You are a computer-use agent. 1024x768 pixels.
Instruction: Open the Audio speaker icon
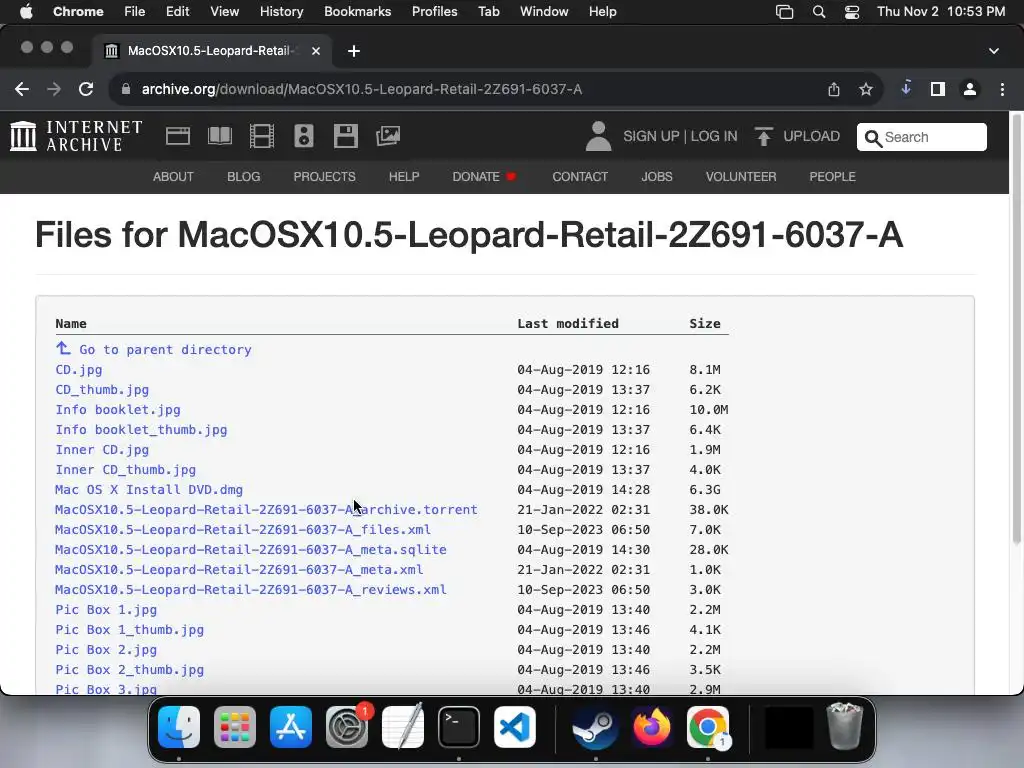coord(304,136)
